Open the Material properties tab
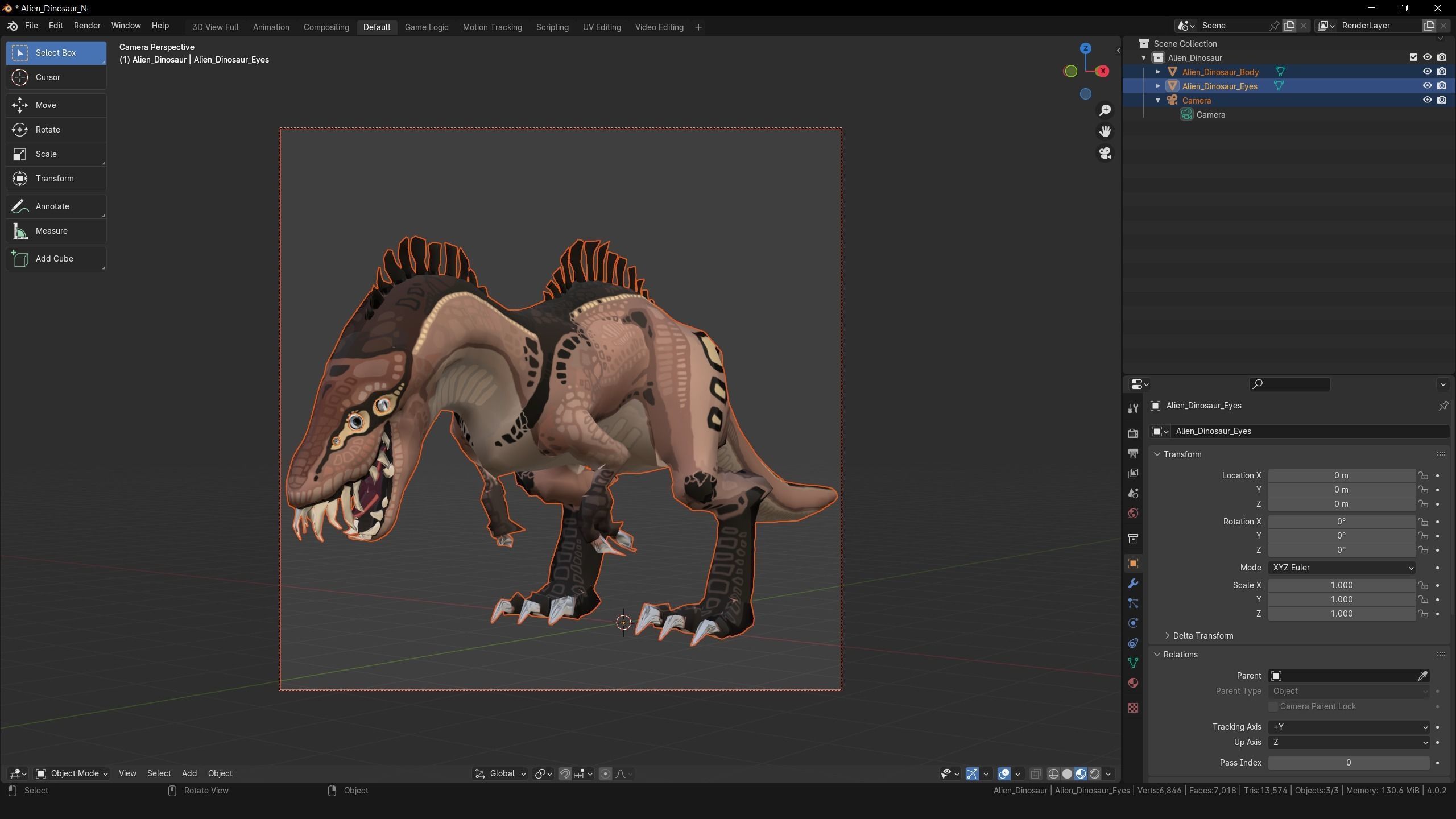 [x=1133, y=683]
